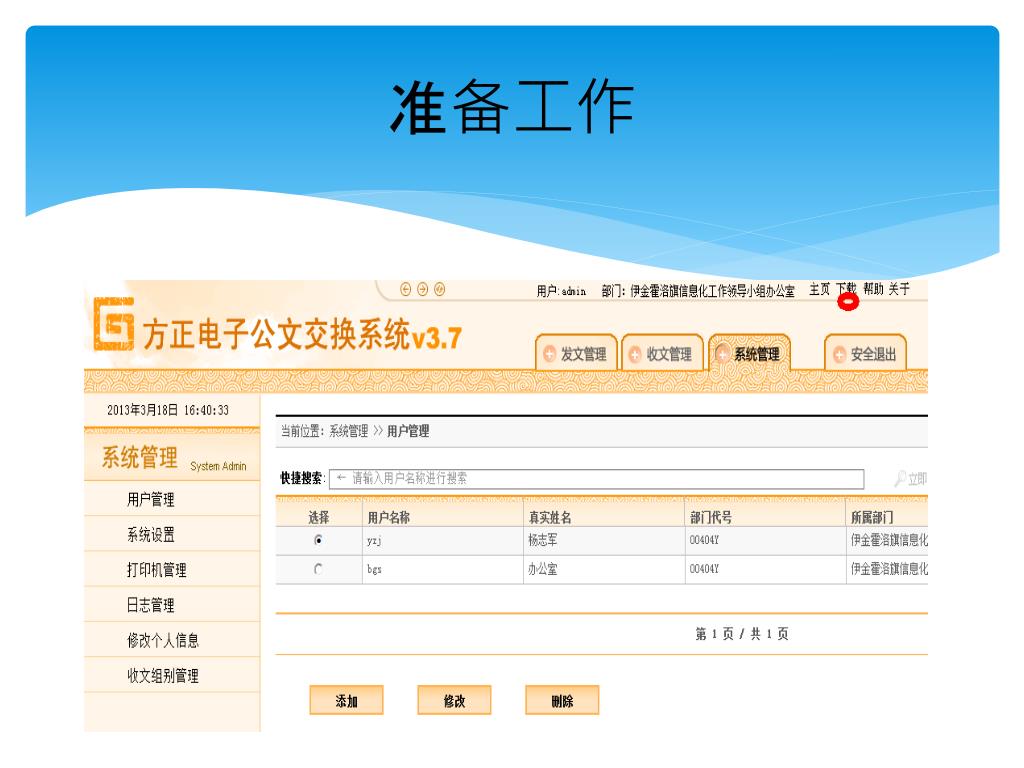The image size is (1024, 768).
Task: Open 系统设置 in the sidebar
Action: coord(151,535)
